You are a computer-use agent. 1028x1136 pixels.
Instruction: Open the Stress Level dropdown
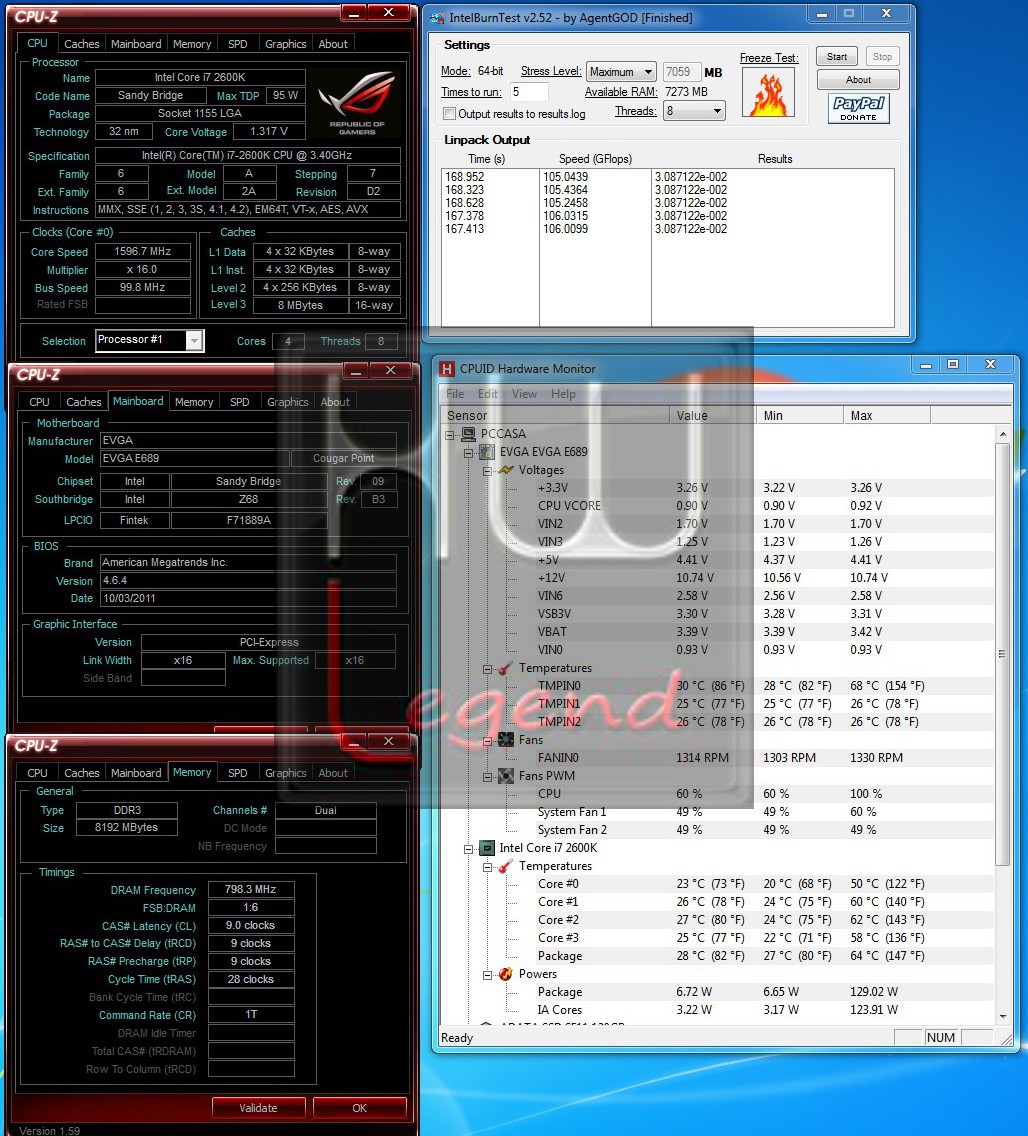(622, 72)
